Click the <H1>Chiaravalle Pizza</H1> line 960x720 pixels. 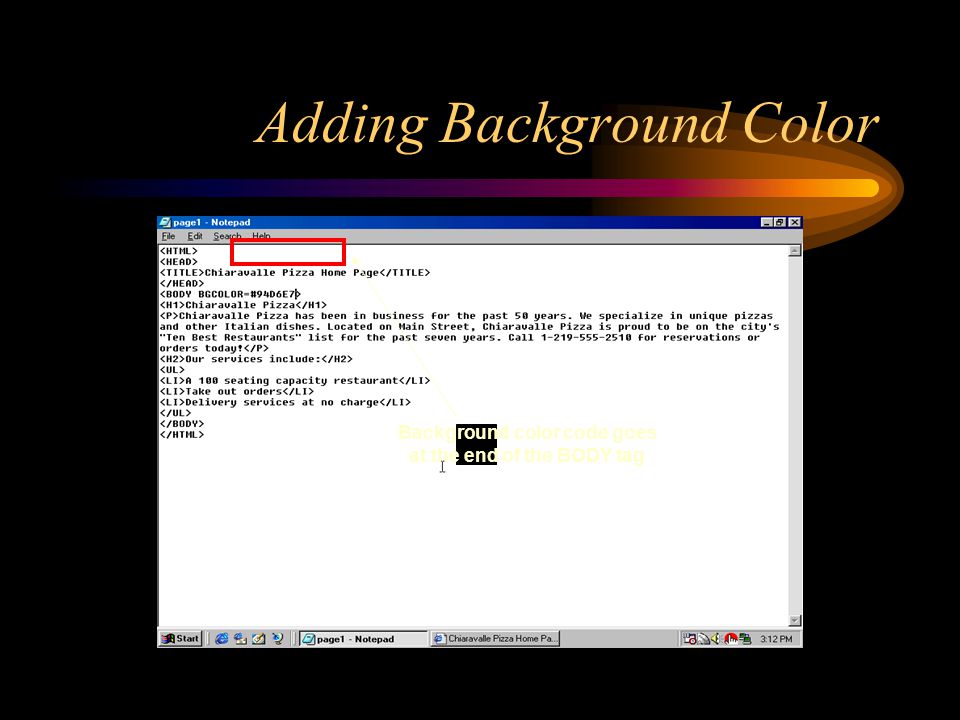(243, 305)
